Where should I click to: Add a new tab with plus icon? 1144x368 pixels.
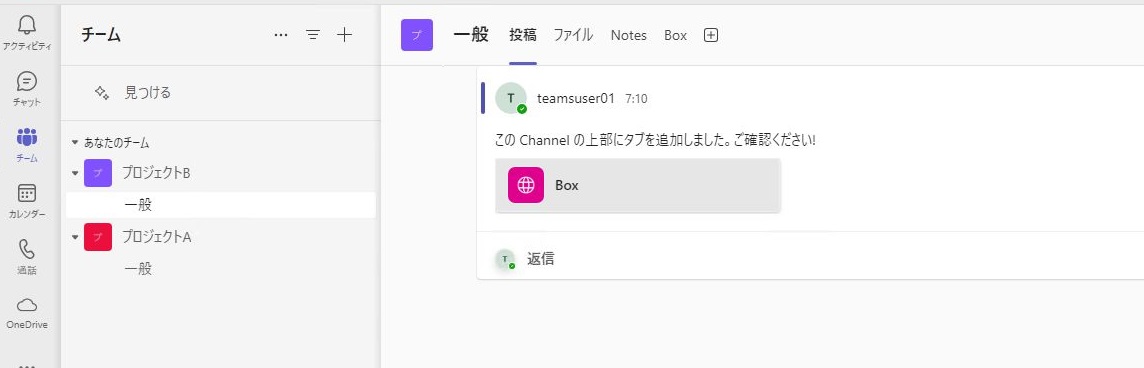coord(711,35)
